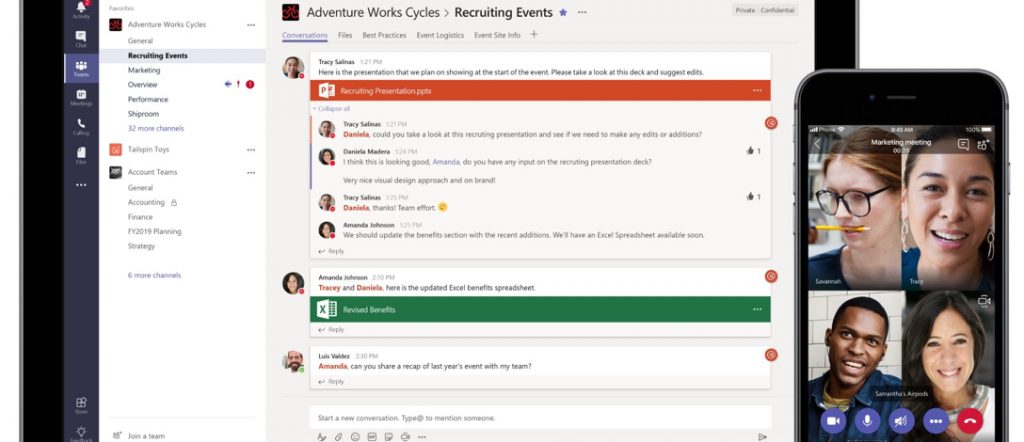This screenshot has width=1024, height=442.
Task: Insert a GIF from compose bar
Action: pos(372,437)
